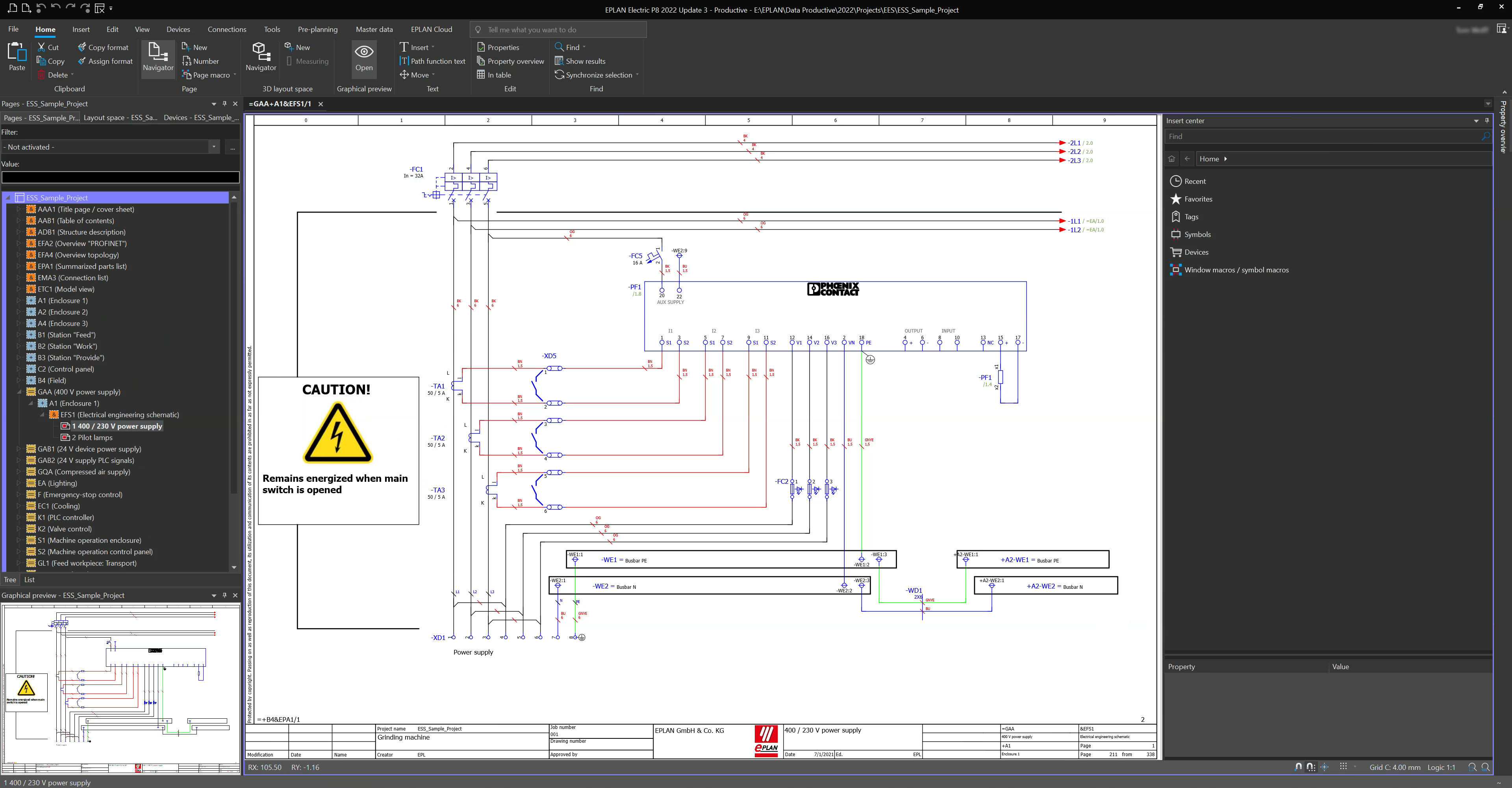Switch to the Devices navigator tab
1512x788 pixels.
tap(200, 117)
